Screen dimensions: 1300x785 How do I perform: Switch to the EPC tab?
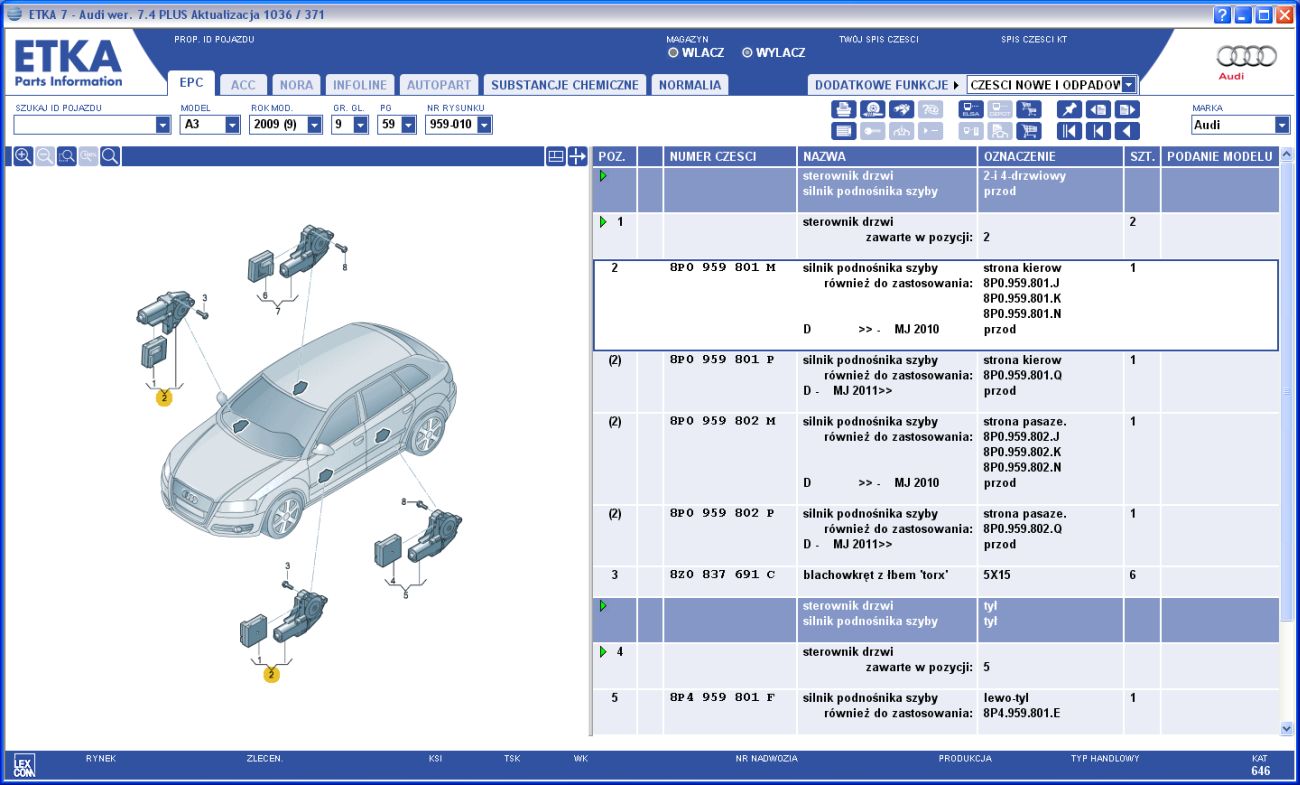[x=191, y=84]
